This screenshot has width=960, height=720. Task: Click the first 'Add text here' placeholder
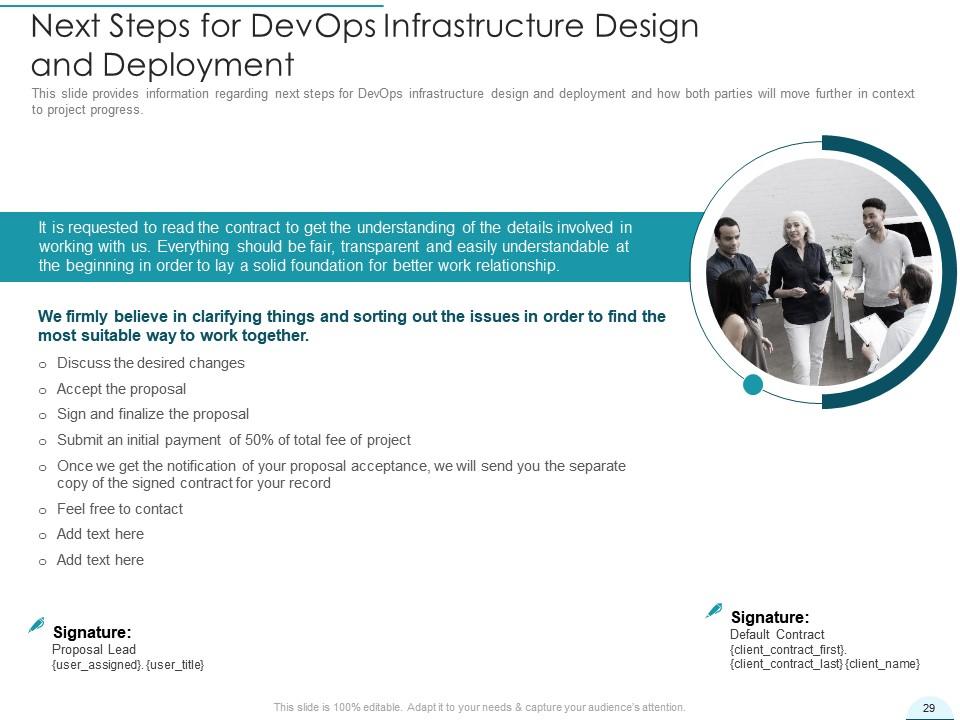coord(100,534)
